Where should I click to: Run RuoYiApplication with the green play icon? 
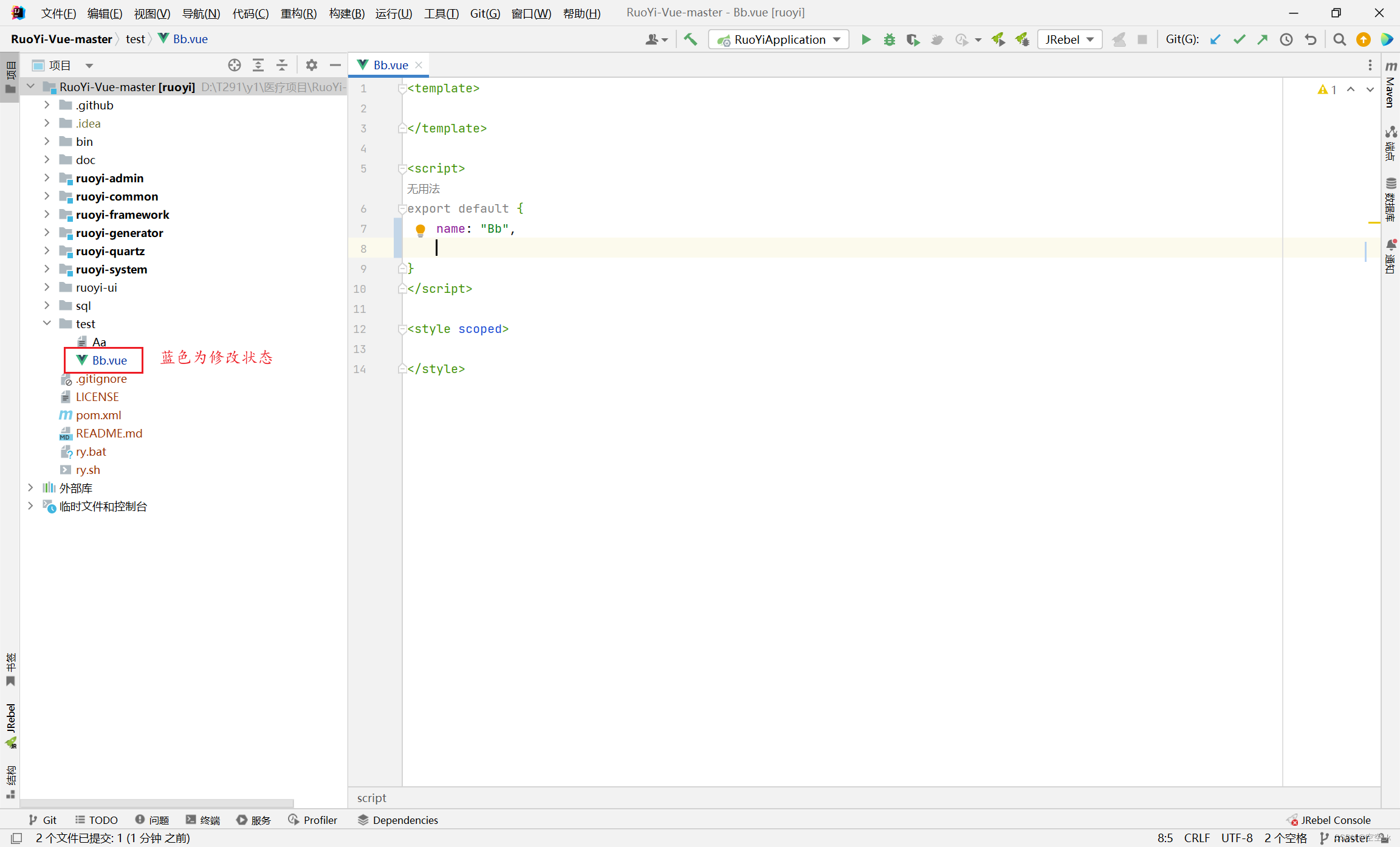pyautogui.click(x=865, y=39)
